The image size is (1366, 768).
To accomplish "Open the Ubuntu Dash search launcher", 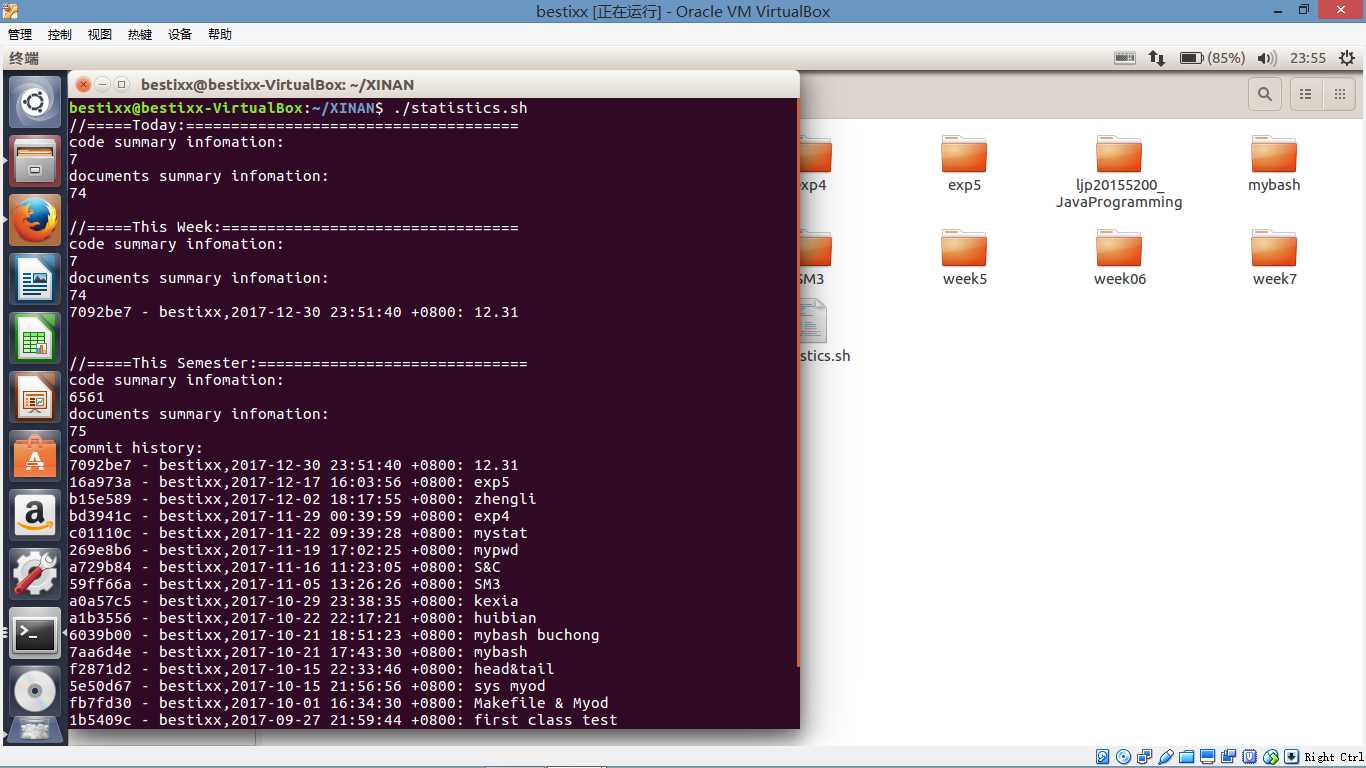I will pos(35,102).
